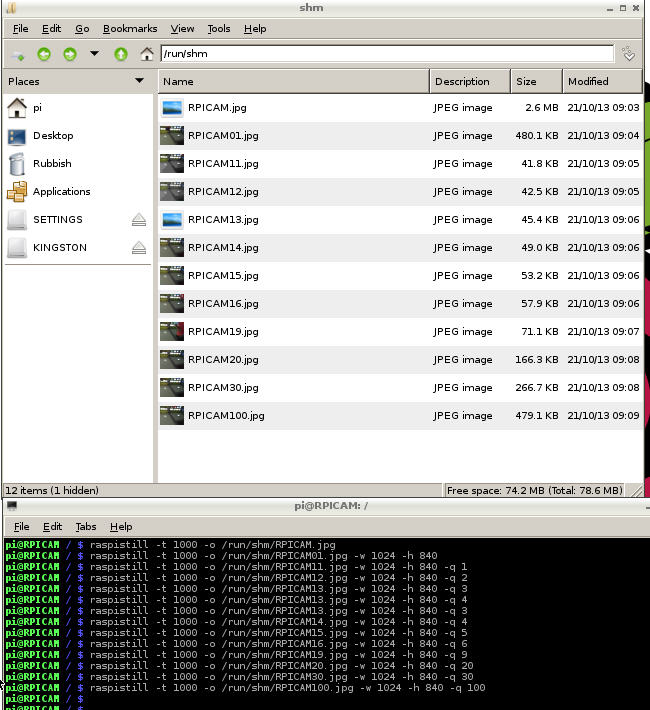Eject the SETTINGS volume
The height and width of the screenshot is (710, 650).
139,220
